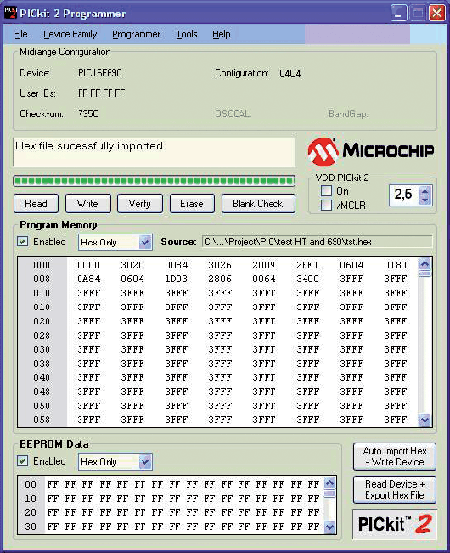Screen dimensions: 450x553
Task: Click the PICkit 2 logo
Action: pyautogui.click(x=394, y=524)
